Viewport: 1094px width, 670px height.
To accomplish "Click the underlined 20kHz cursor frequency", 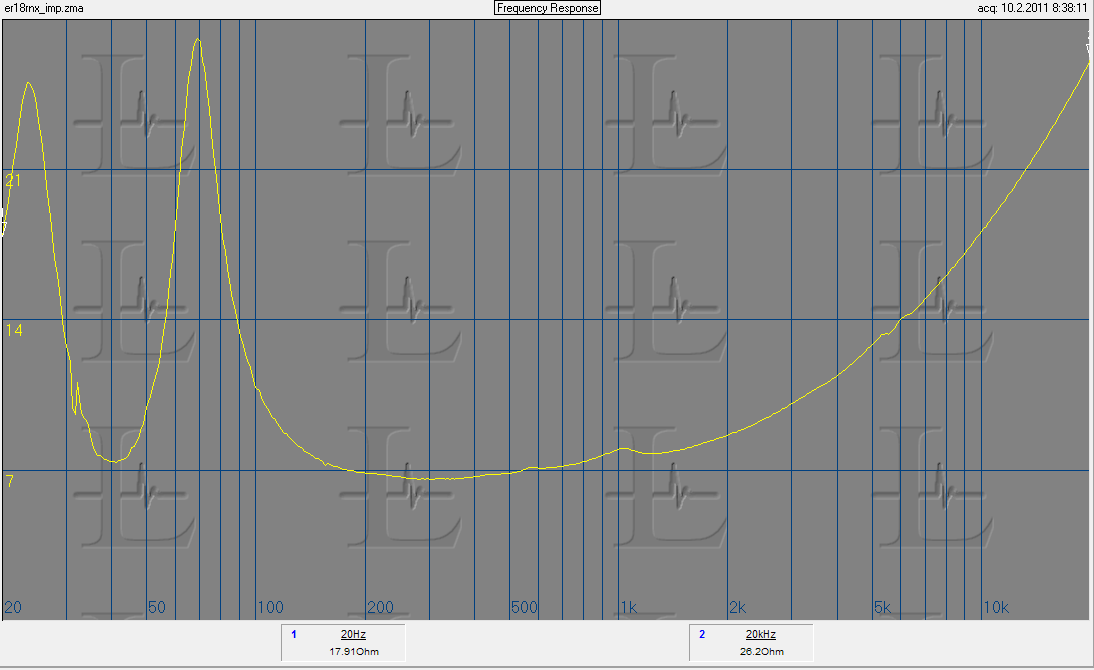I will pos(760,634).
